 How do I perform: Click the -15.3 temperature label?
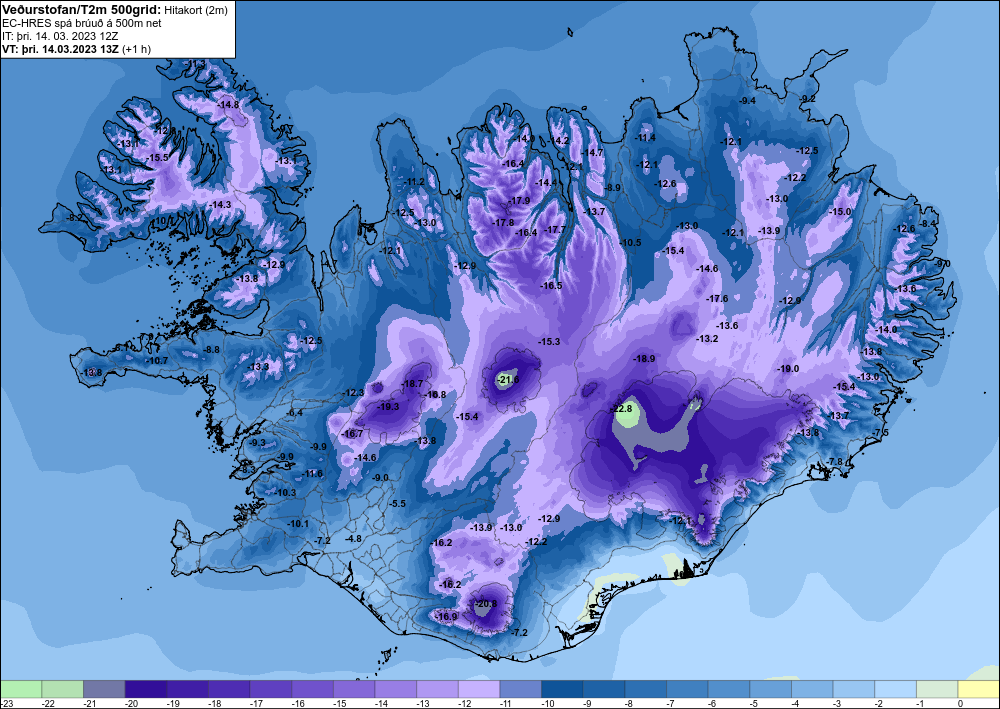(x=549, y=342)
